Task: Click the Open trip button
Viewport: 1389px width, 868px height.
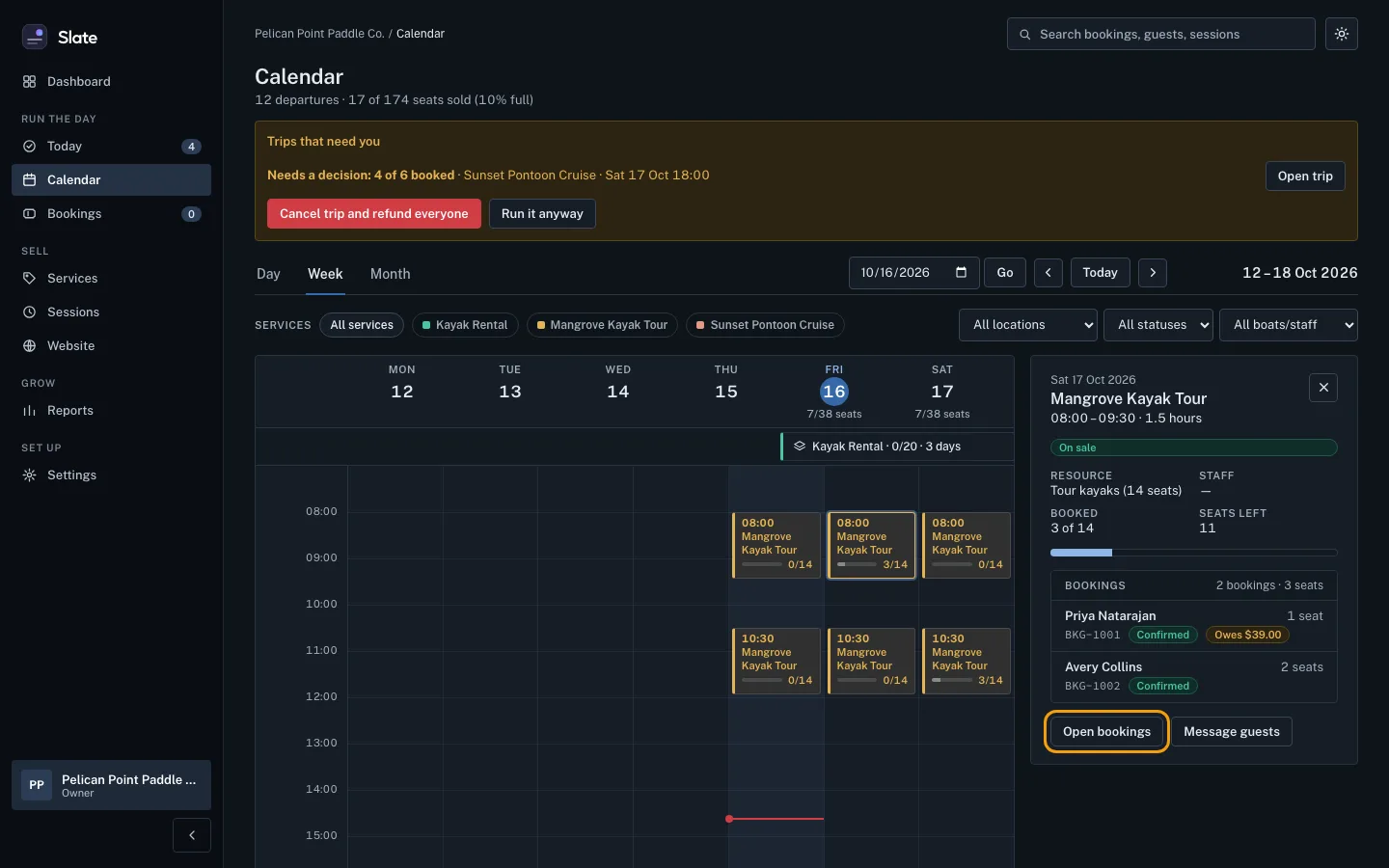Action: [1305, 176]
